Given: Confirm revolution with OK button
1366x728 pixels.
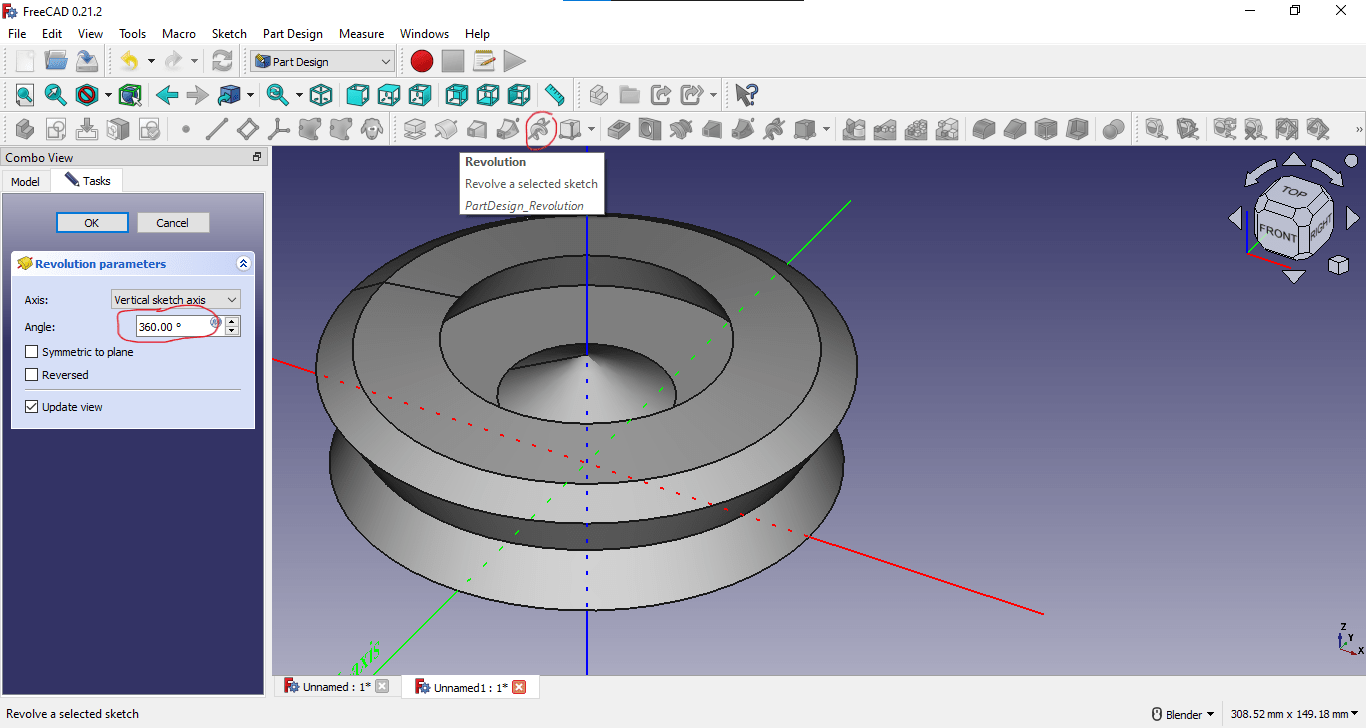Looking at the screenshot, I should (x=92, y=222).
